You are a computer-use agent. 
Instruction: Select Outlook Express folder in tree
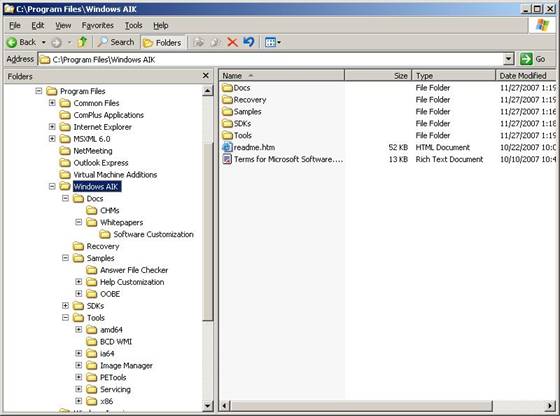pos(101,163)
